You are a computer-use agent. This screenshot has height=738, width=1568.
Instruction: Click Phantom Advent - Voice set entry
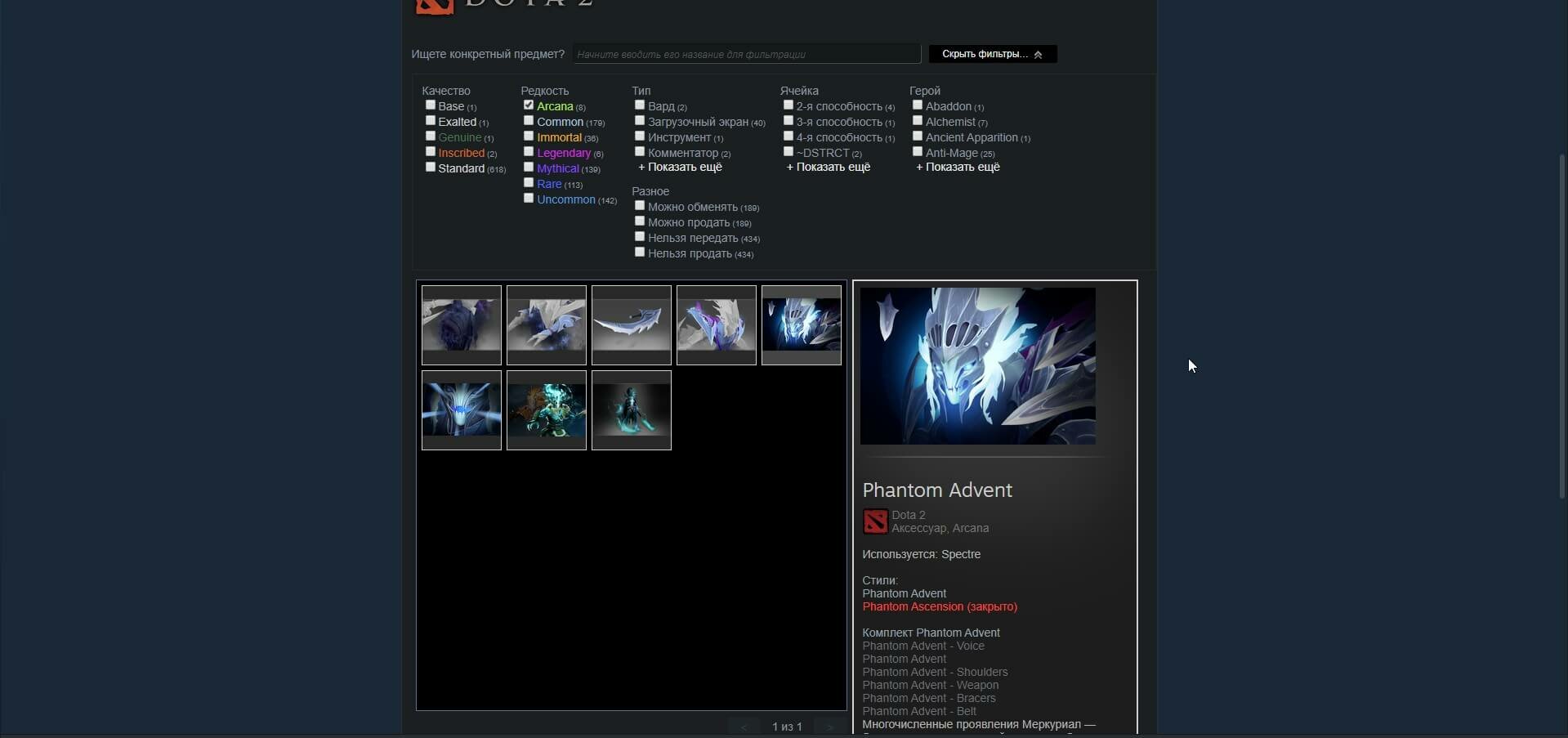click(923, 646)
